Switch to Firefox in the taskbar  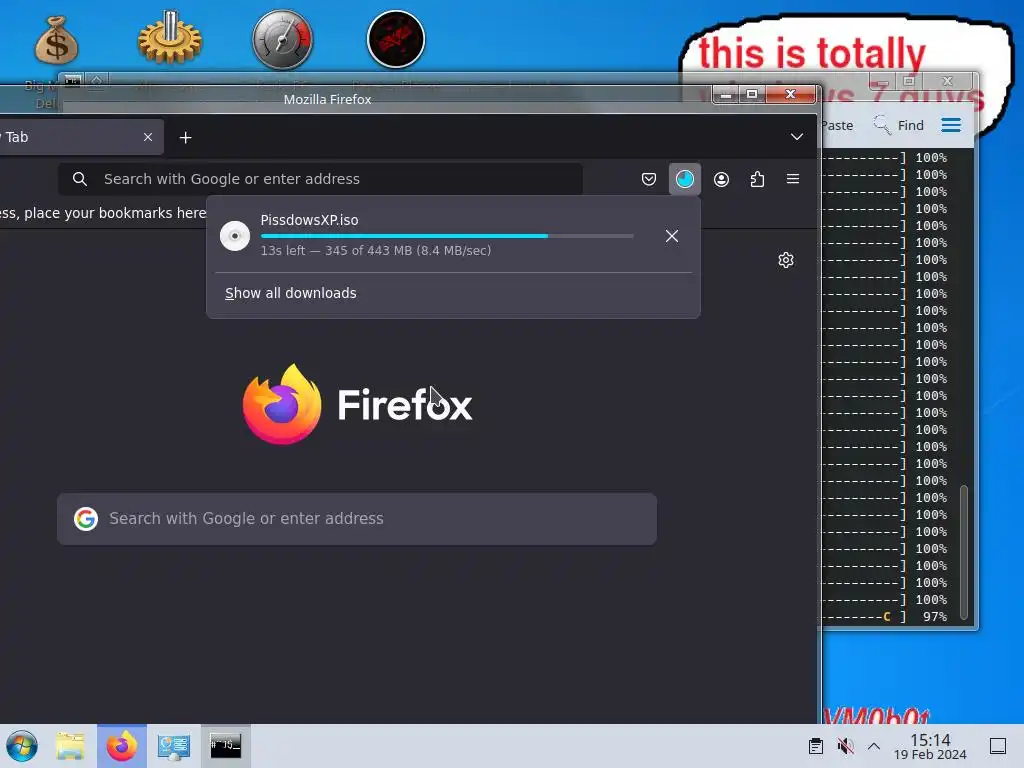click(121, 746)
